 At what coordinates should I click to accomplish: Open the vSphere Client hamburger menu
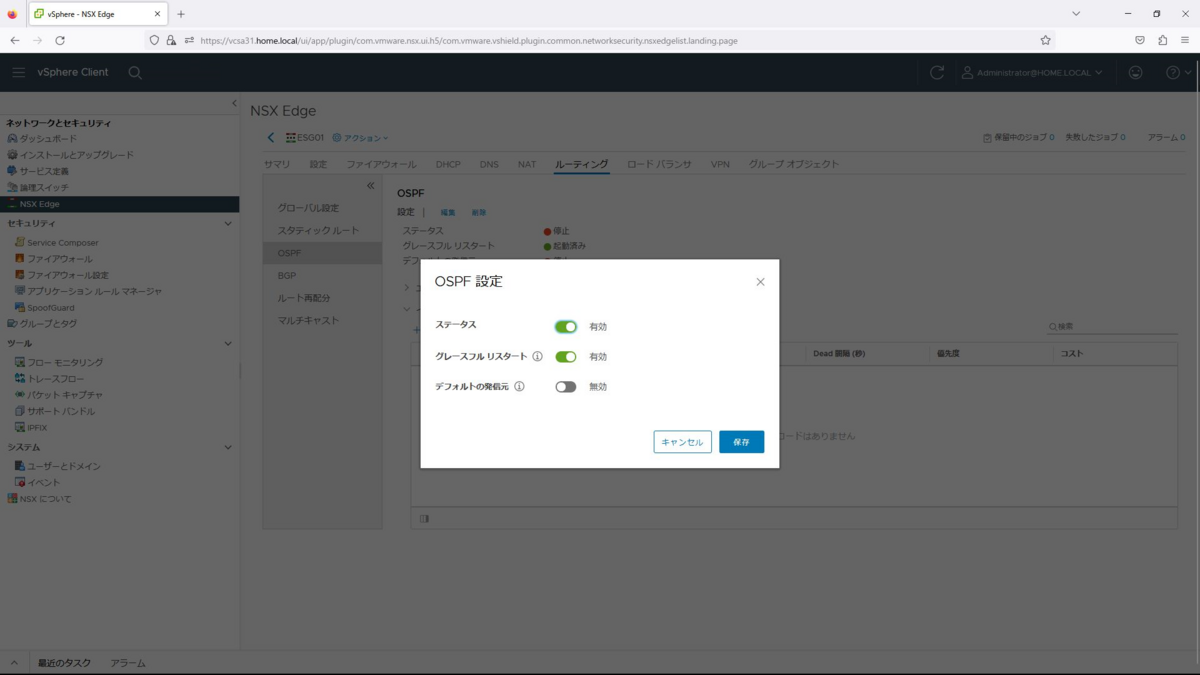point(18,73)
